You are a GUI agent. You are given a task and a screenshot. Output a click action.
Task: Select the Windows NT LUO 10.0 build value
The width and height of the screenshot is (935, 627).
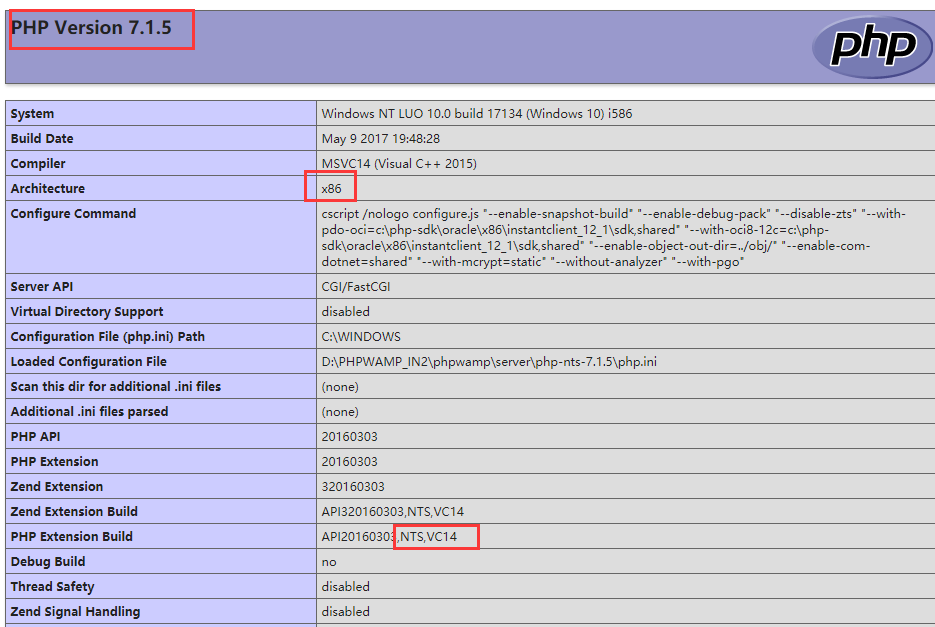(x=476, y=113)
